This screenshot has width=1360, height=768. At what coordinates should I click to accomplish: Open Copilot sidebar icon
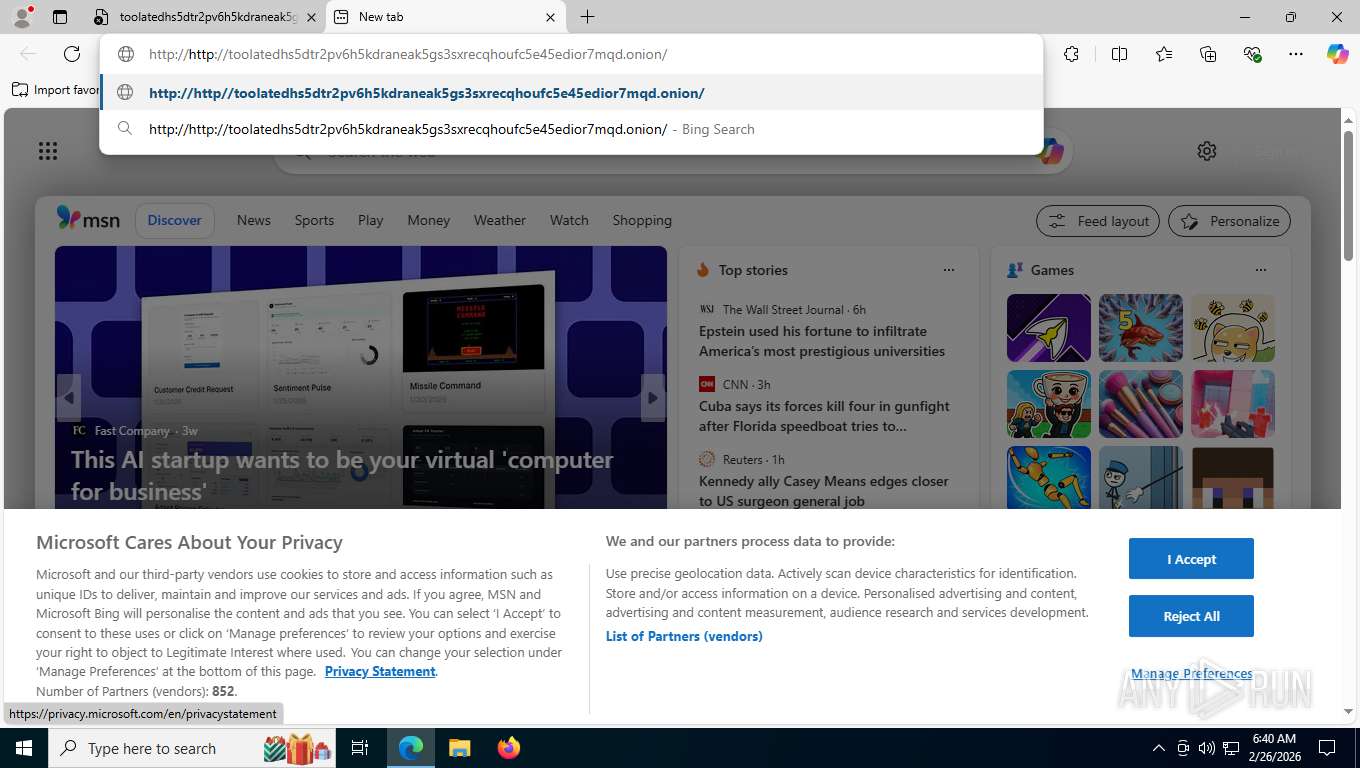coord(1337,54)
